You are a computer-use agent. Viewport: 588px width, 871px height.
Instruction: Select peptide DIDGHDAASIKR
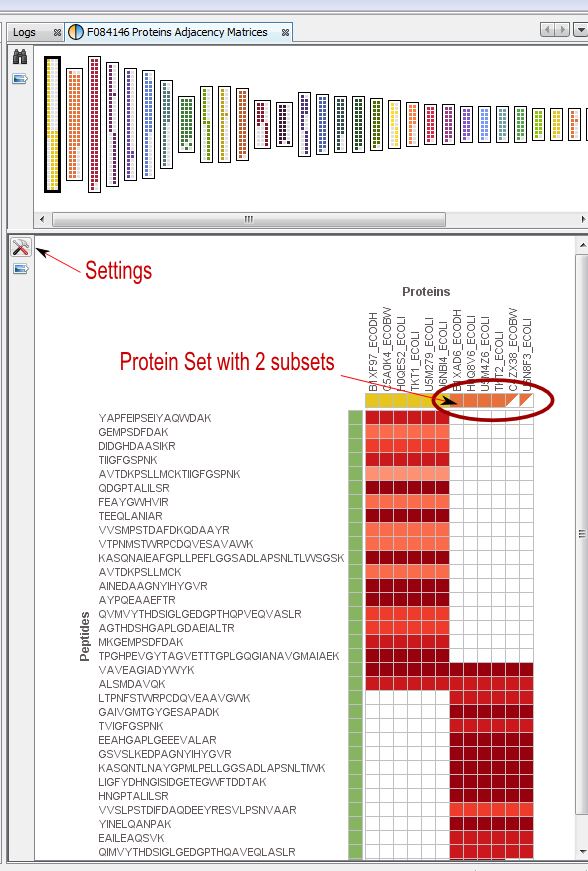point(137,446)
